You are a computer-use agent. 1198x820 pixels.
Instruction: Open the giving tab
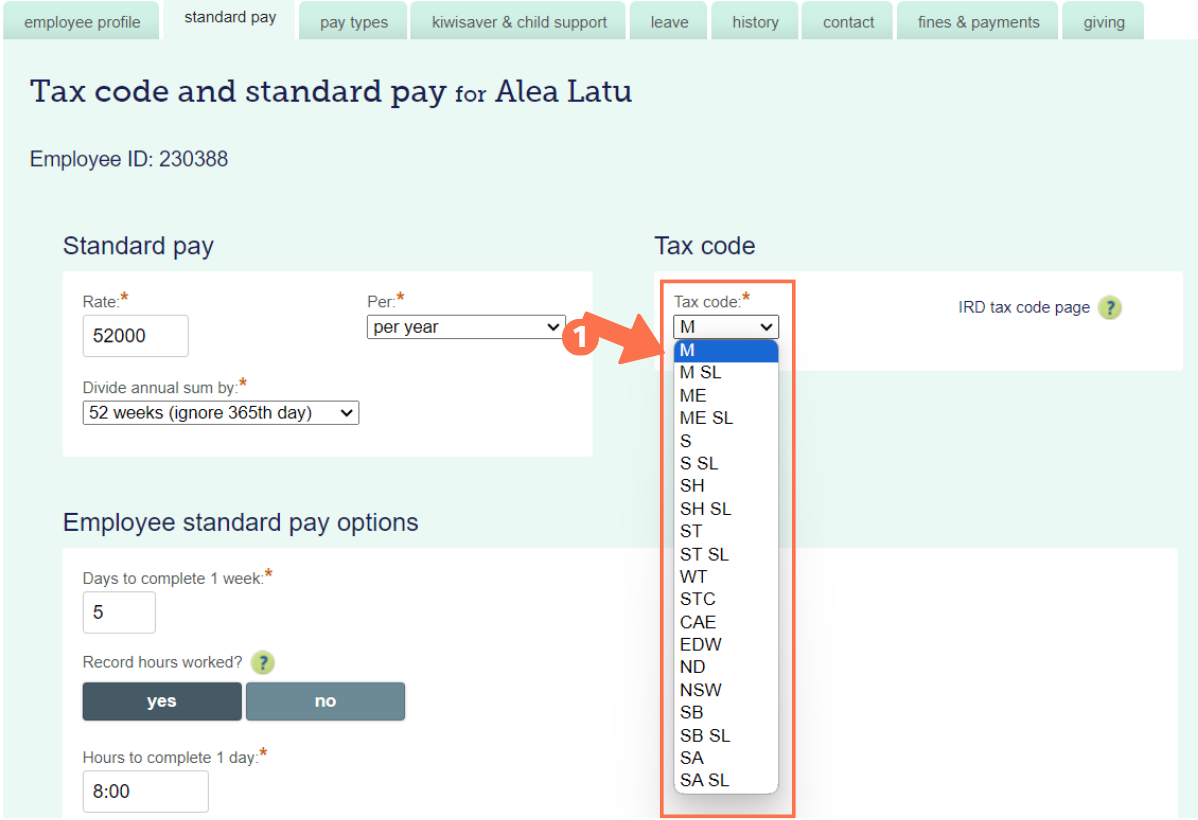(1103, 20)
